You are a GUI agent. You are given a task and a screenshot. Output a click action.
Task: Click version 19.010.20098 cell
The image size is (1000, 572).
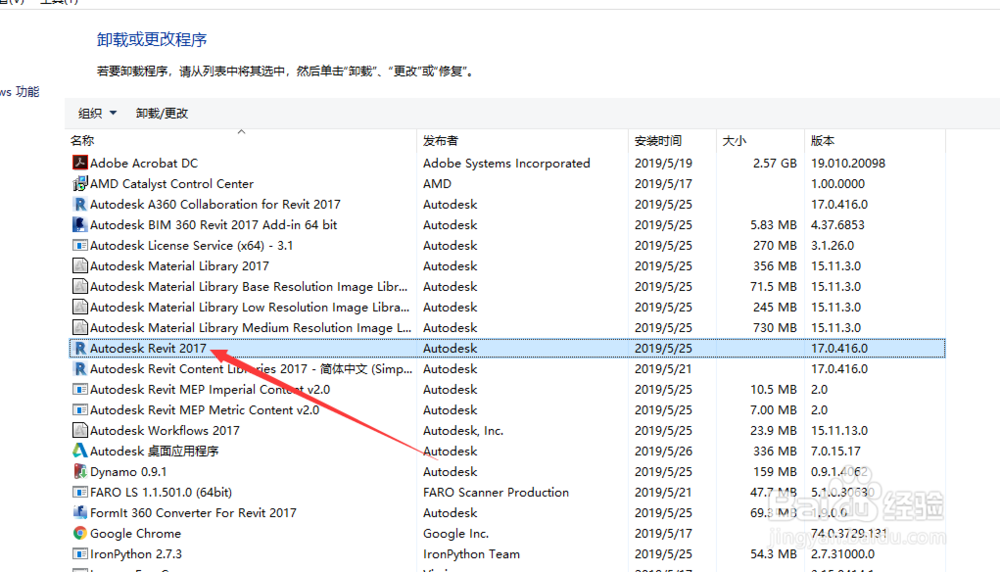848,163
